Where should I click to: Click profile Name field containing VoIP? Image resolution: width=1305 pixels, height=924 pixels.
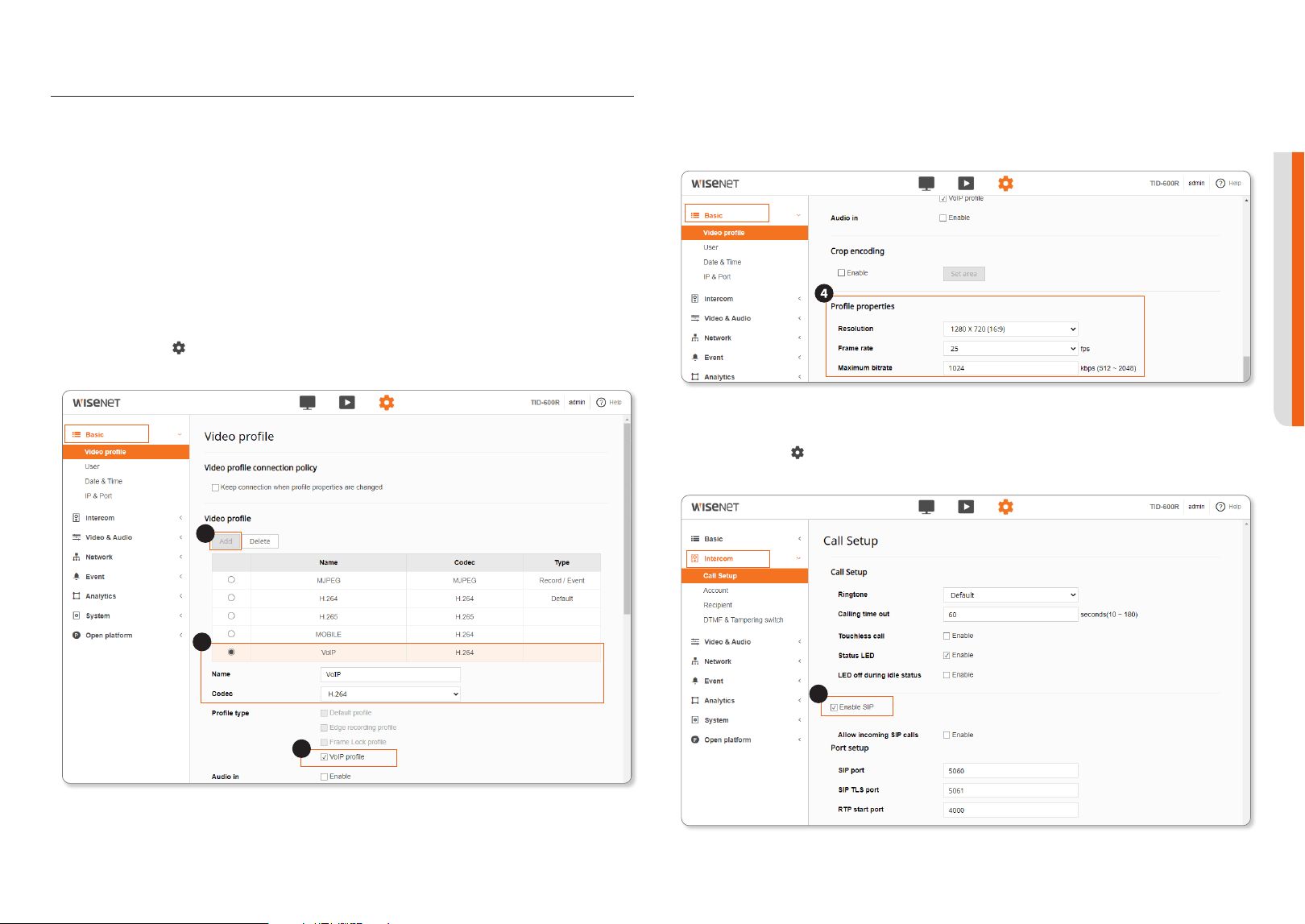(391, 674)
